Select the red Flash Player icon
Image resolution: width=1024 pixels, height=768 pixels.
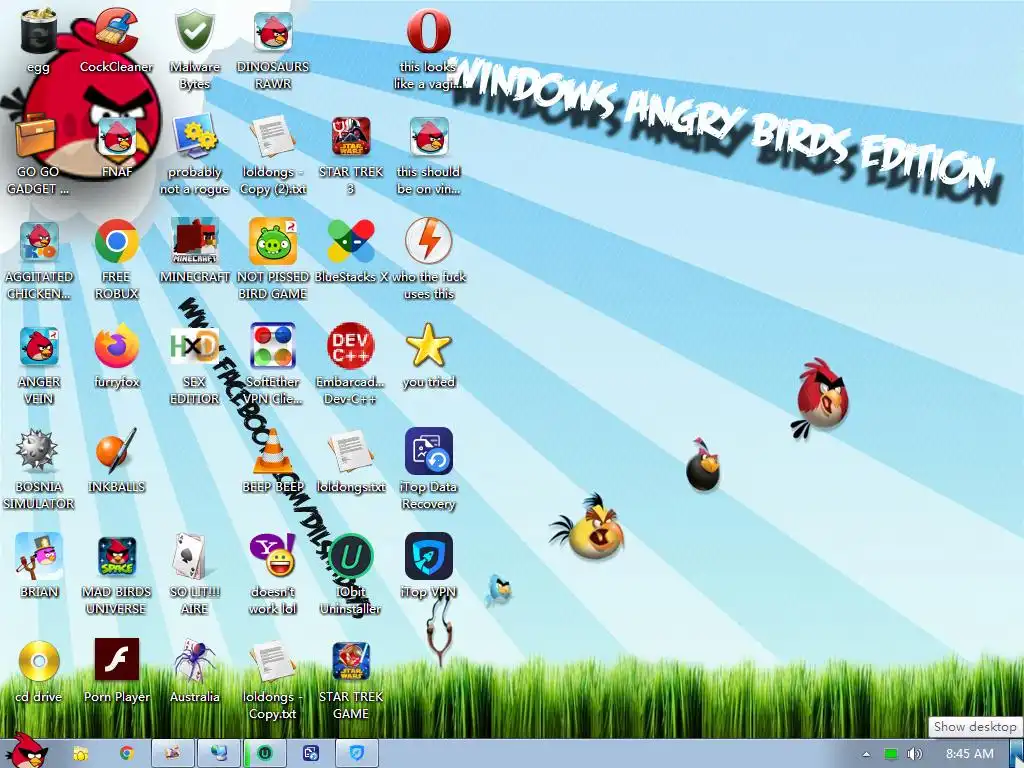(117, 660)
